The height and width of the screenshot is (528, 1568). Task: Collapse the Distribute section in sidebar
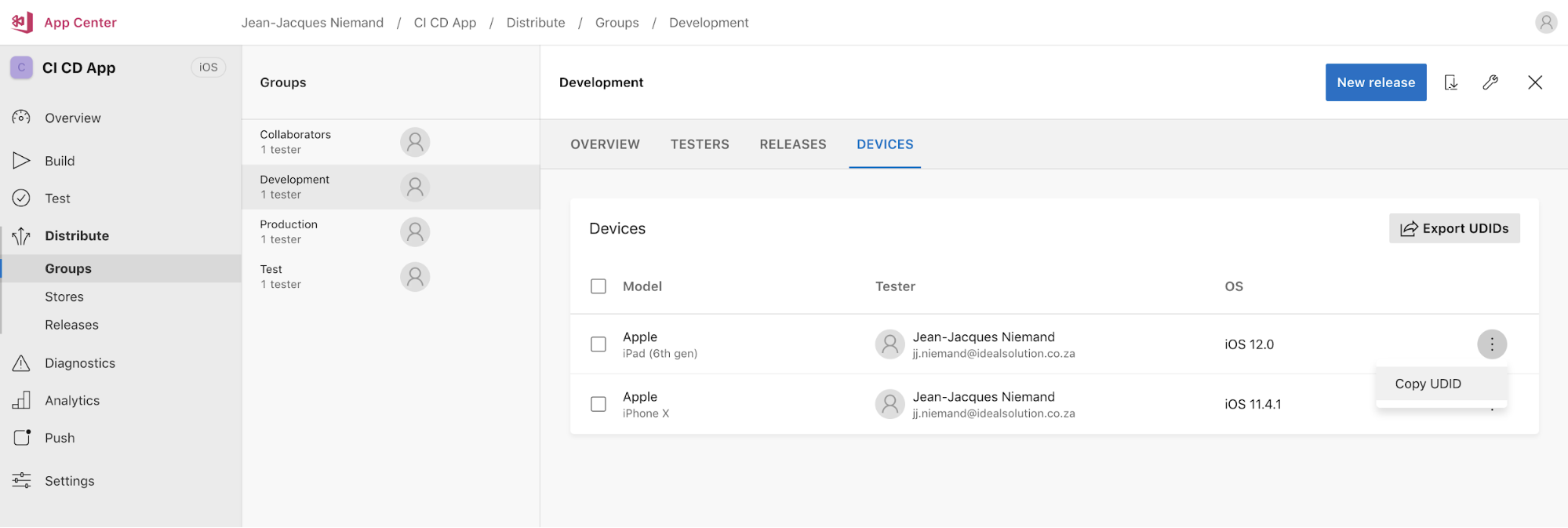(x=76, y=235)
